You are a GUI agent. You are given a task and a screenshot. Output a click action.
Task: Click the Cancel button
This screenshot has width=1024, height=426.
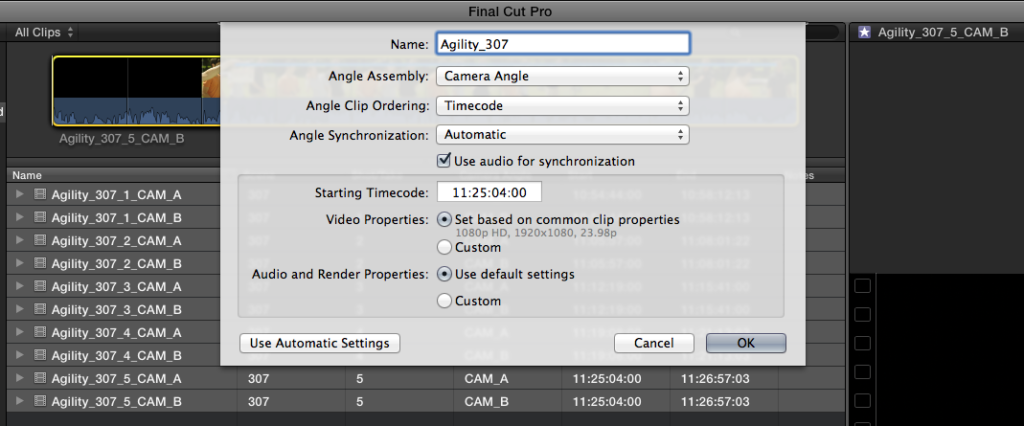pos(654,343)
